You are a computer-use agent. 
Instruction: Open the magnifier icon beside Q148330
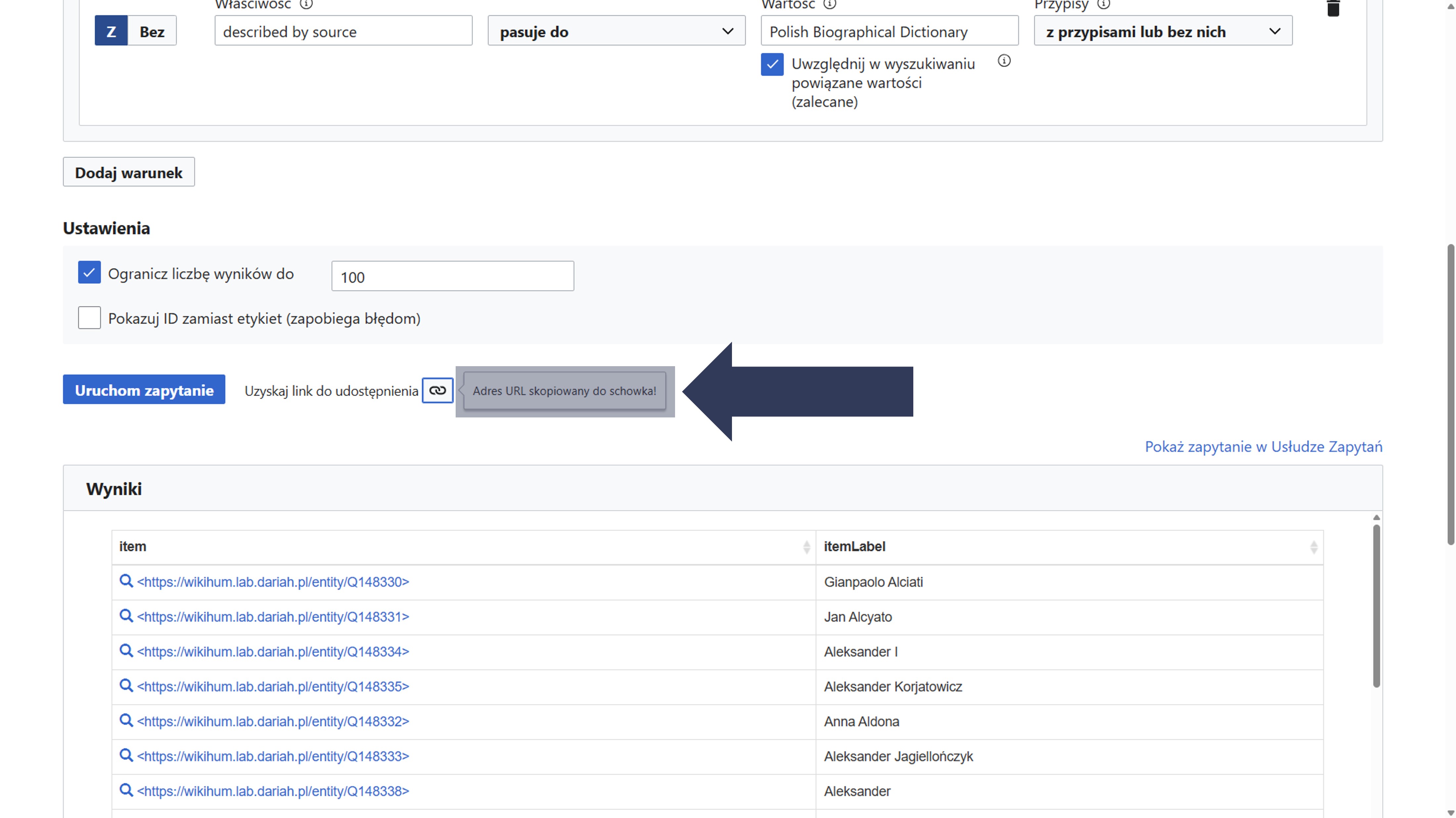126,581
